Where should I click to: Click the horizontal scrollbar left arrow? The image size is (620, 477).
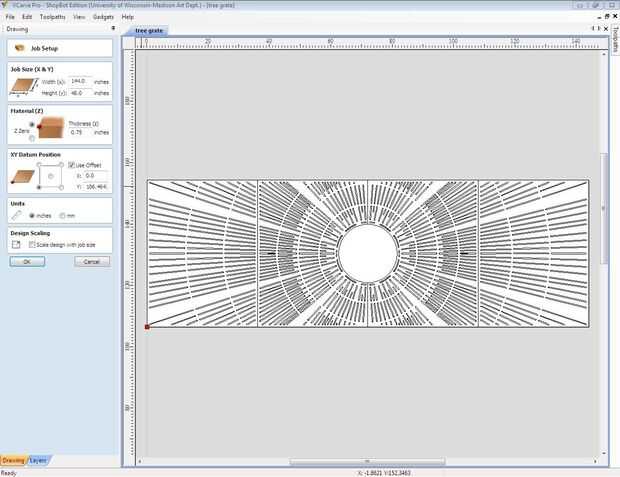(x=140, y=461)
